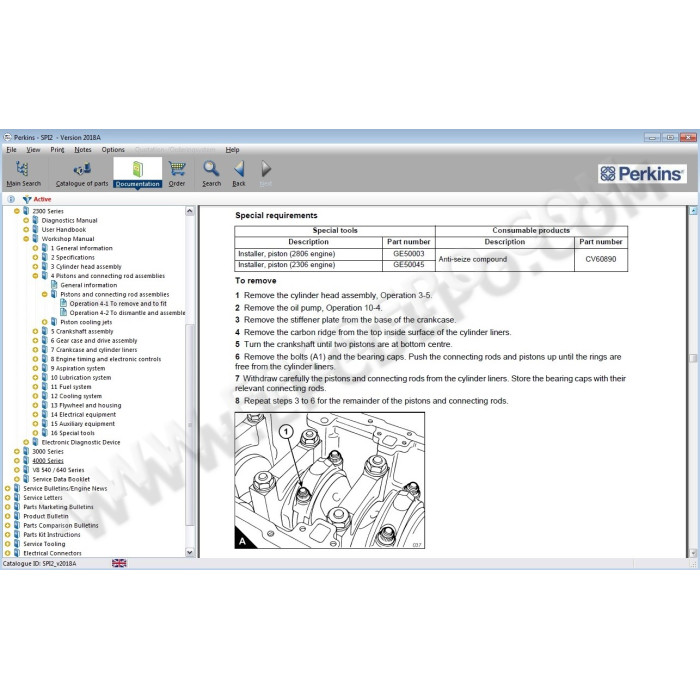Select 3 Cylinder head assembly
The height and width of the screenshot is (700, 700).
86,267
